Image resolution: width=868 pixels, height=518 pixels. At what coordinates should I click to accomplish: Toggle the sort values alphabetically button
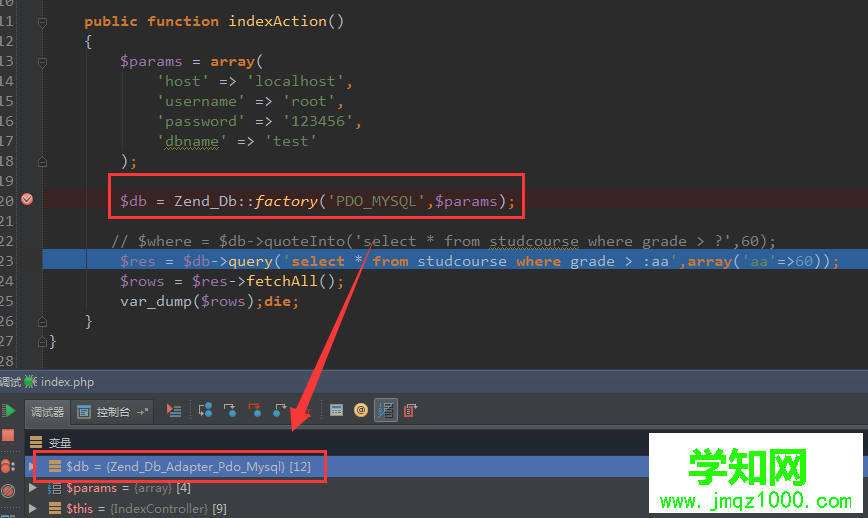(386, 411)
